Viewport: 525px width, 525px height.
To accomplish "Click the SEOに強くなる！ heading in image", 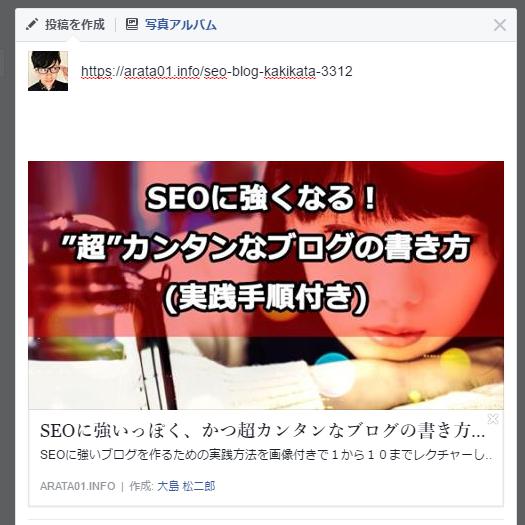I will point(262,198).
